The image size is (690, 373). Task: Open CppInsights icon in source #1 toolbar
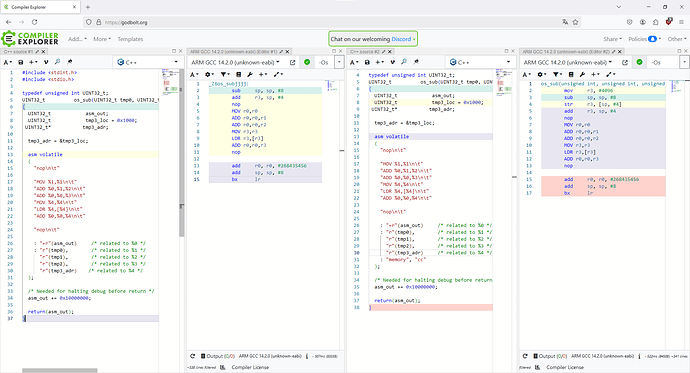click(58, 62)
